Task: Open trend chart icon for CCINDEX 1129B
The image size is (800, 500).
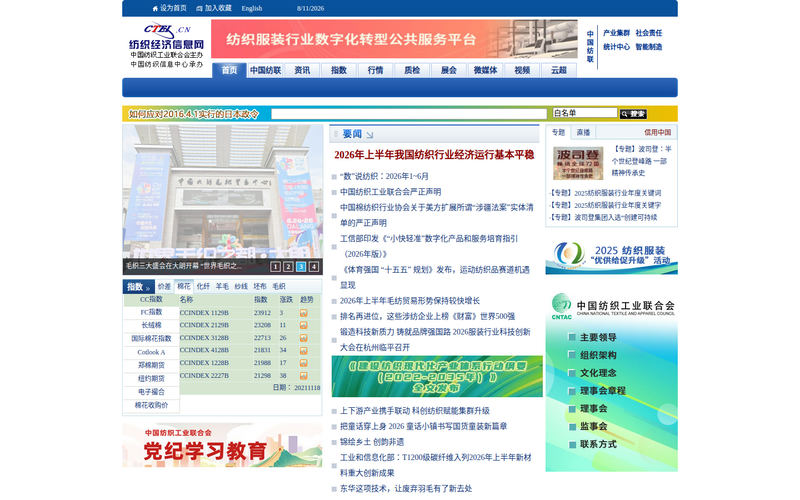Action: pyautogui.click(x=304, y=313)
